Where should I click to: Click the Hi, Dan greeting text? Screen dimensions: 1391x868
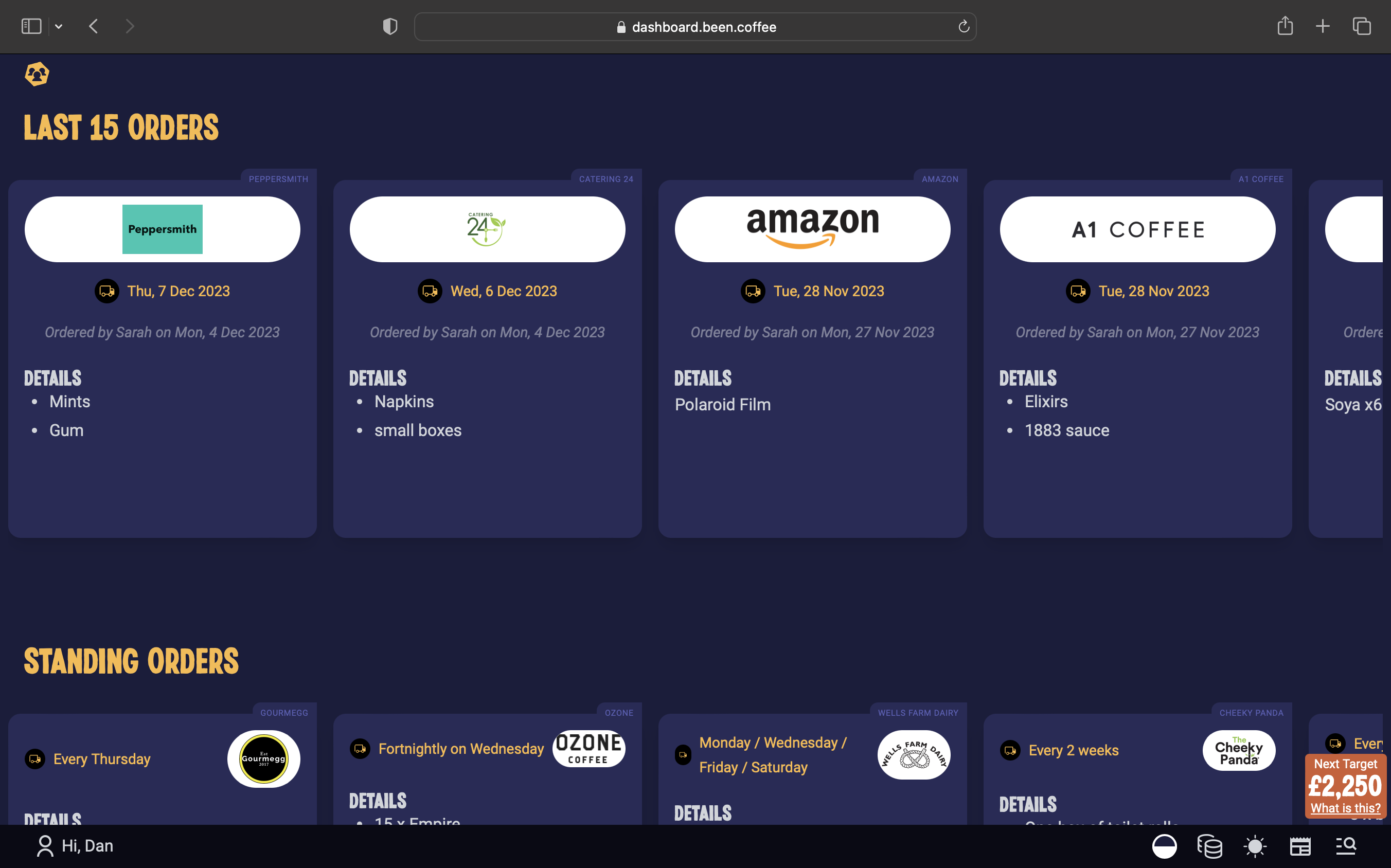point(87,846)
